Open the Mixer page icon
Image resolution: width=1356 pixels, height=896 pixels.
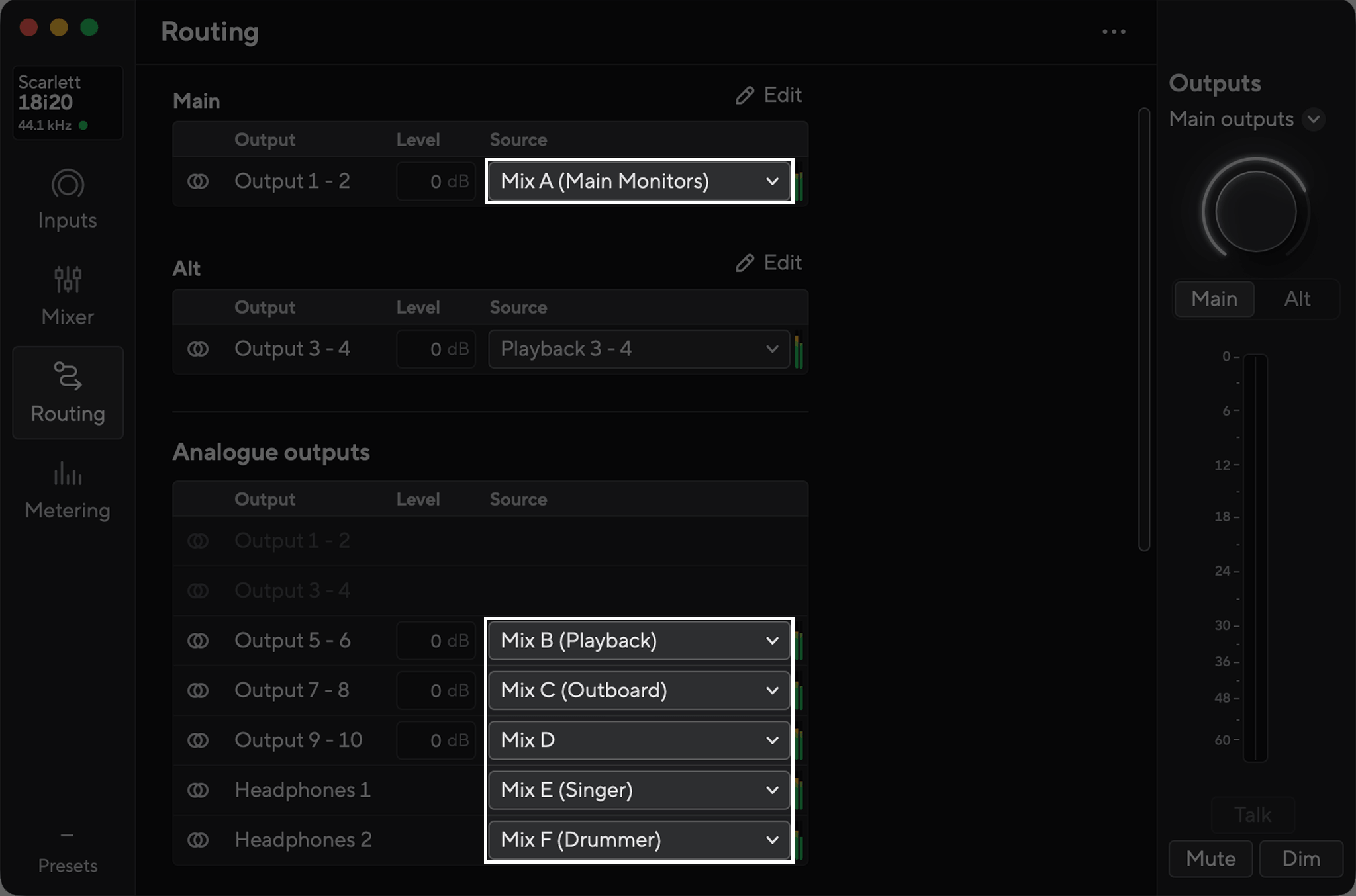[68, 279]
